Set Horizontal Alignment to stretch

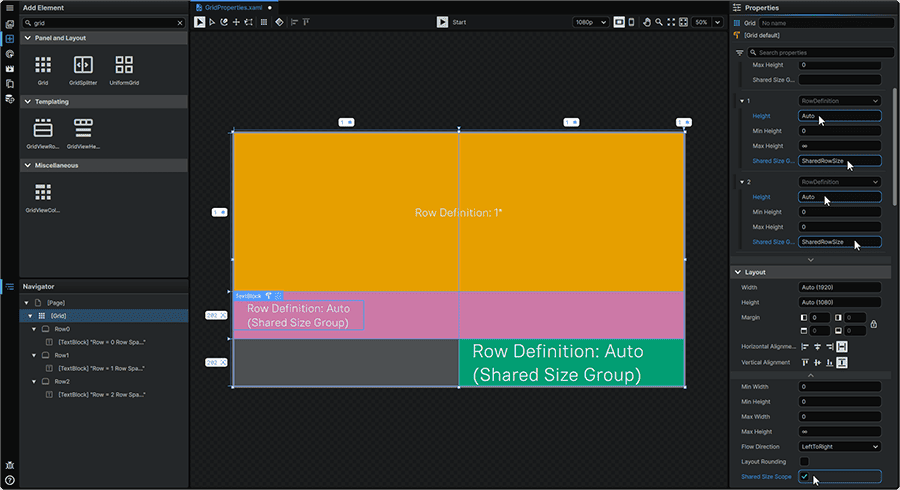click(842, 347)
